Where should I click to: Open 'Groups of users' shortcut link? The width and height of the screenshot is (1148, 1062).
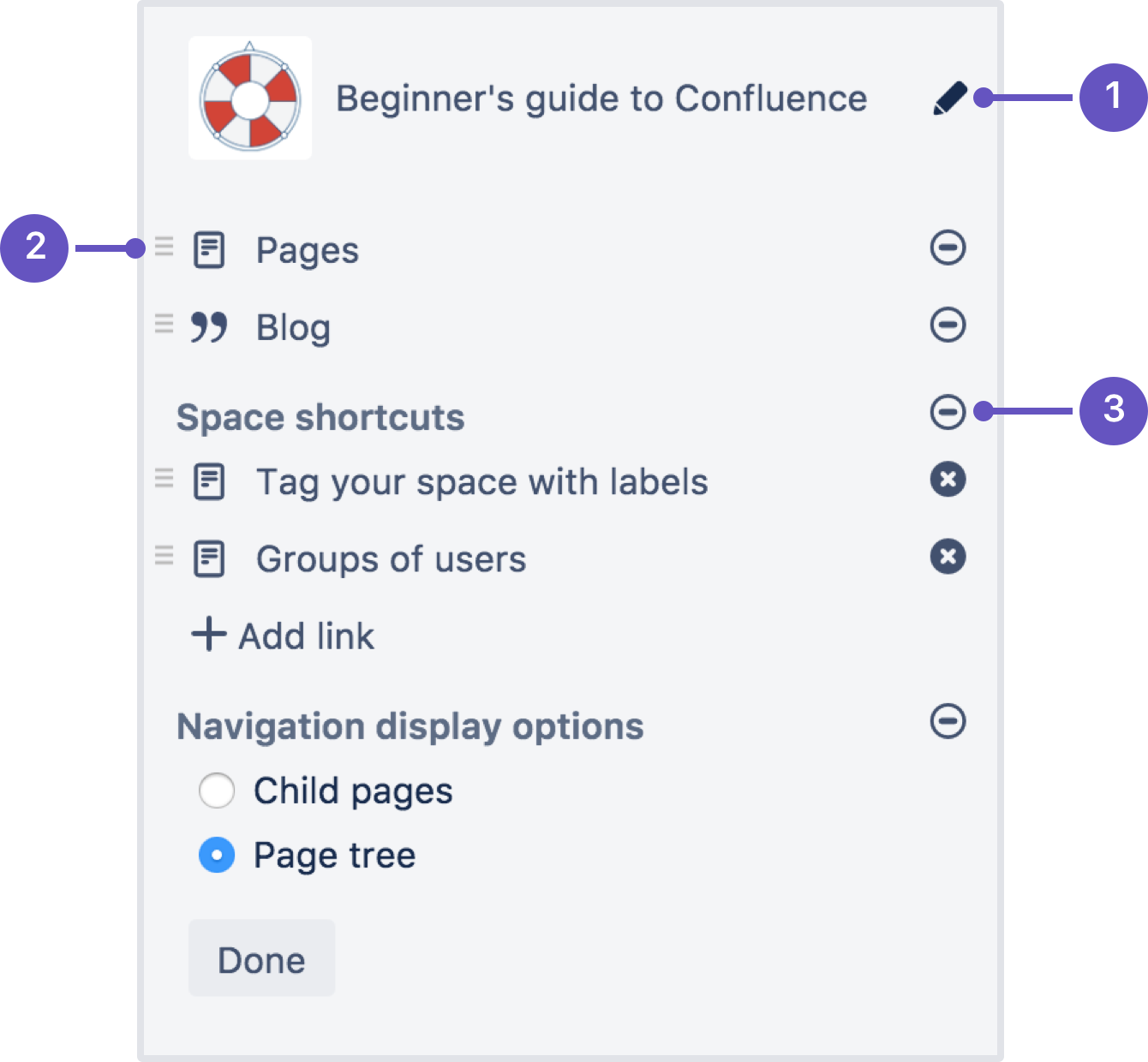(391, 559)
